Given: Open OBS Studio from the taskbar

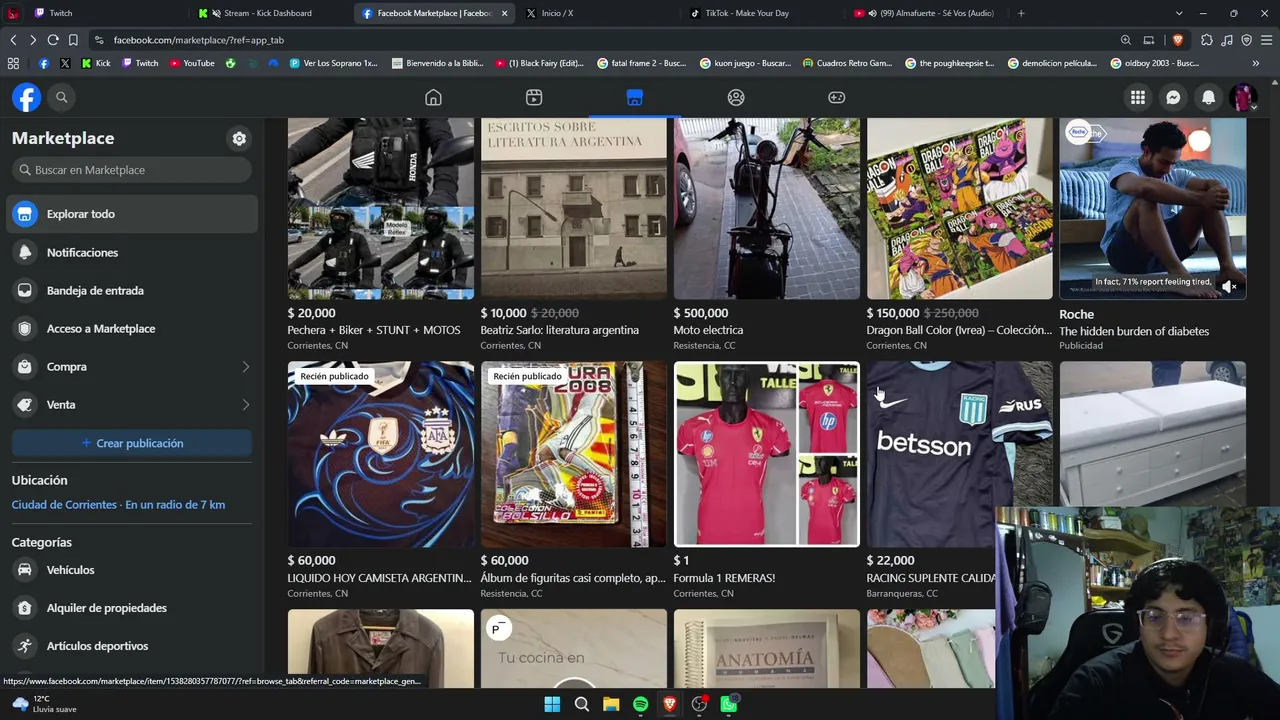Looking at the screenshot, I should pos(699,704).
